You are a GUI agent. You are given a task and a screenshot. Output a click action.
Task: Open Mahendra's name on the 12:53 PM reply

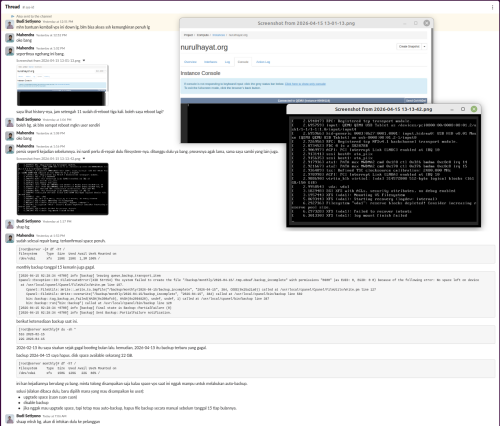[x=25, y=35]
